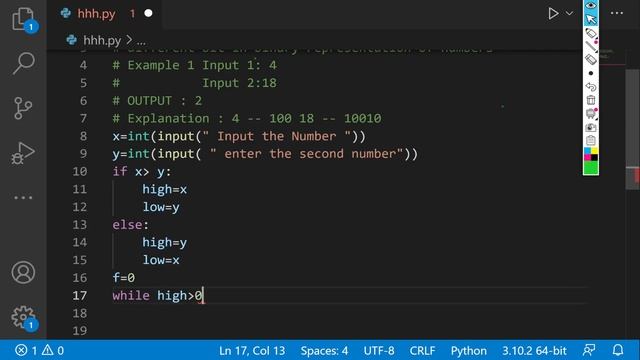
Task: Select the mouse pointer tool in annotation bar
Action: click(591, 19)
